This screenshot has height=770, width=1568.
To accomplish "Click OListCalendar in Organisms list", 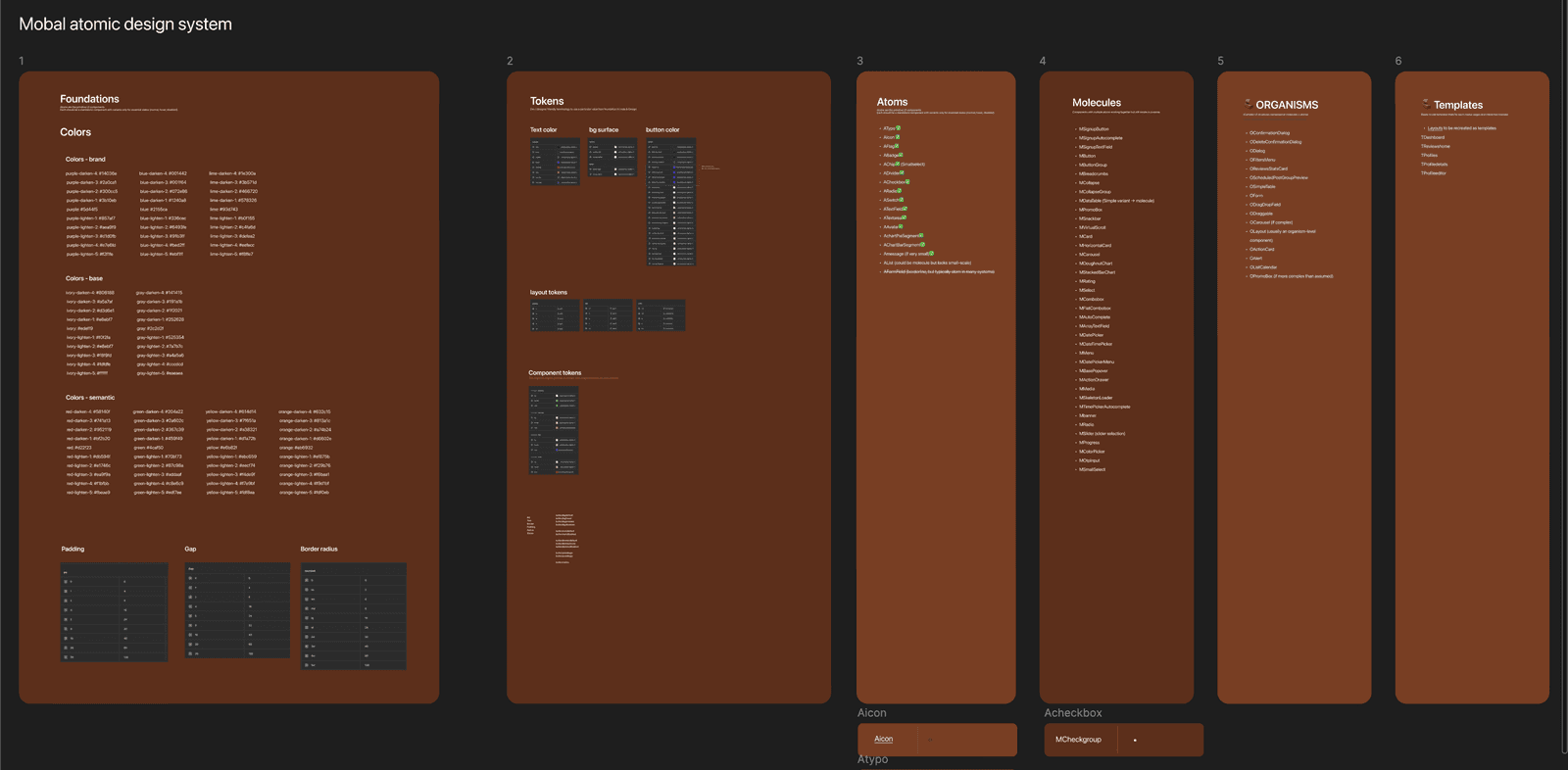I will point(1263,267).
